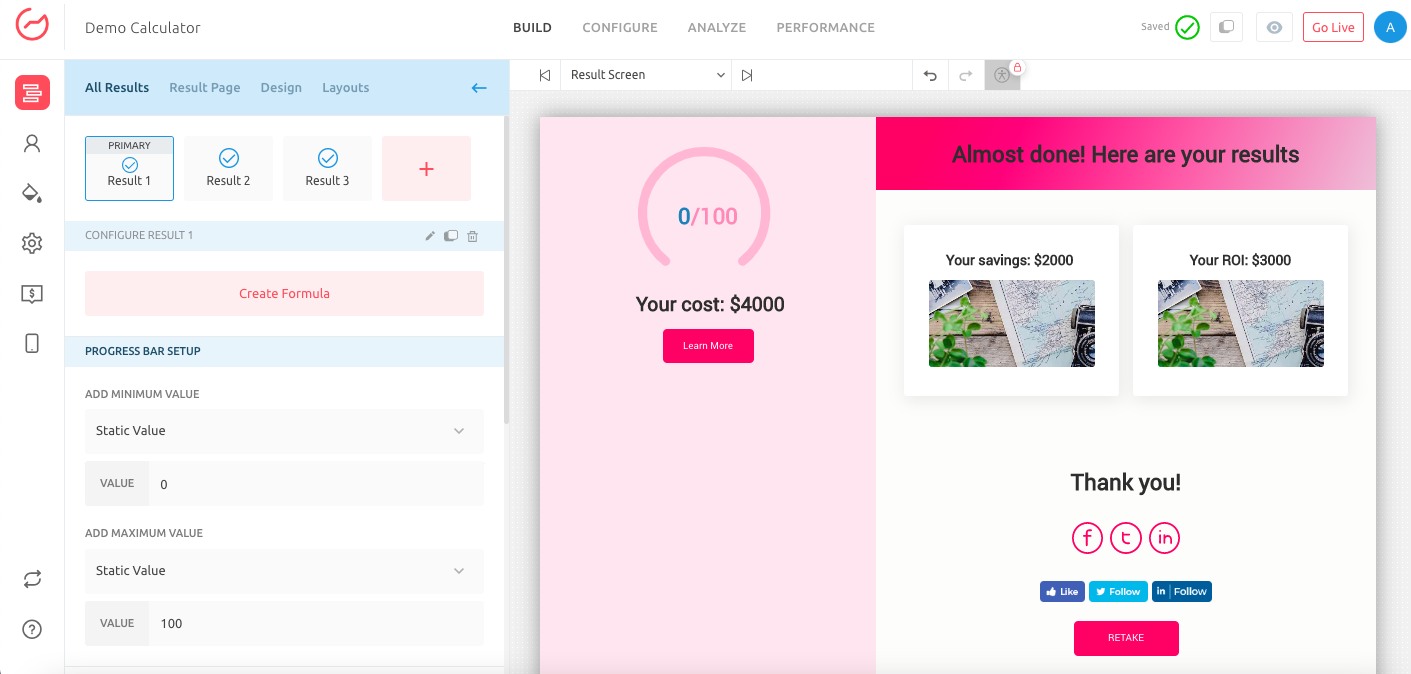
Task: Select the Result 2 card
Action: (228, 168)
